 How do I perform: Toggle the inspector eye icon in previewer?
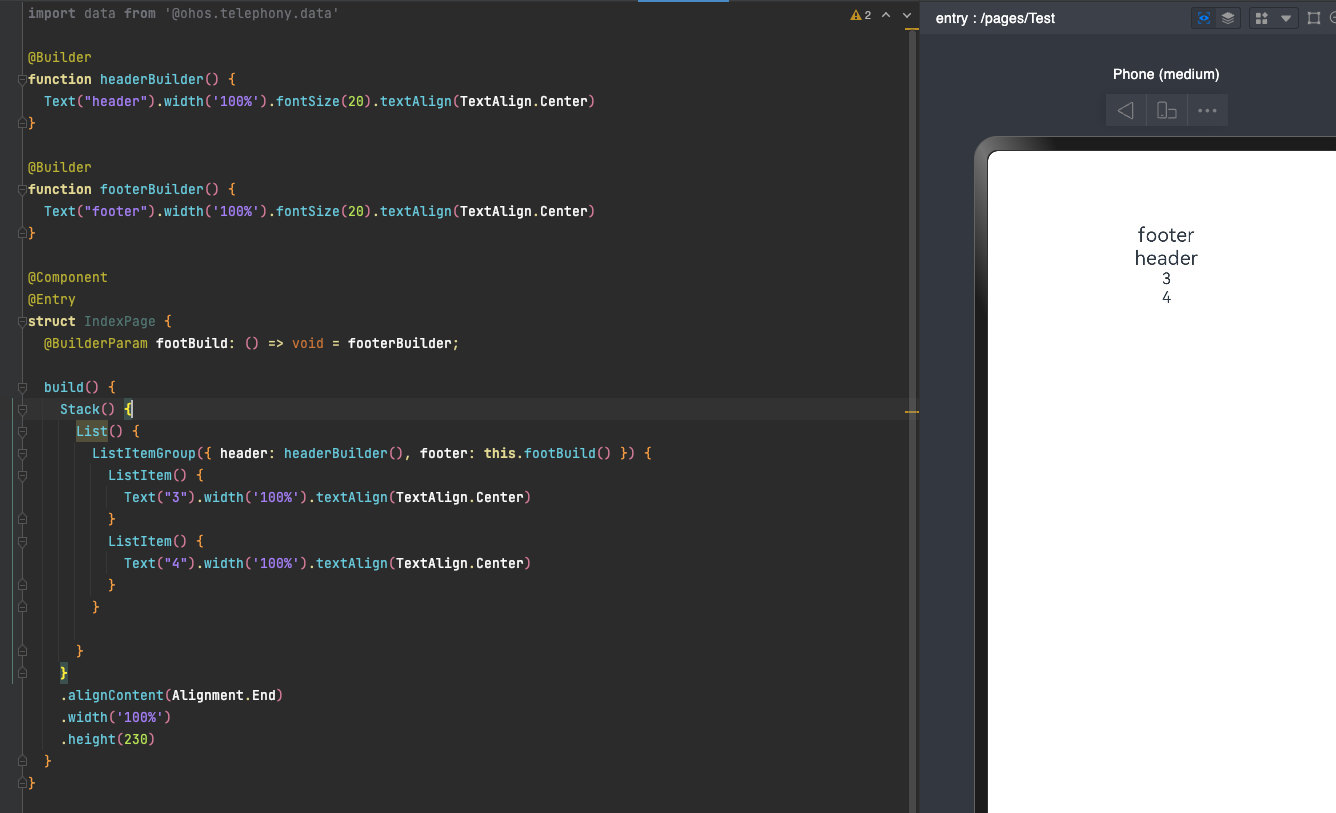(1204, 18)
